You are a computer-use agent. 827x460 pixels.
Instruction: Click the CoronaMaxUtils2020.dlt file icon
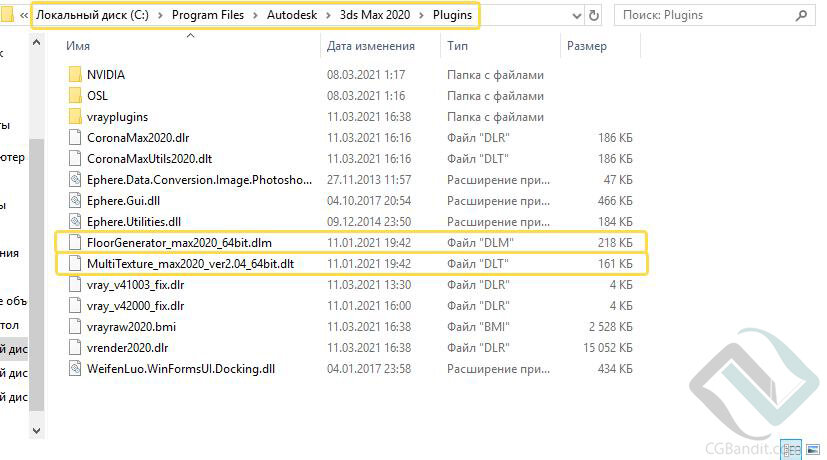tap(75, 159)
